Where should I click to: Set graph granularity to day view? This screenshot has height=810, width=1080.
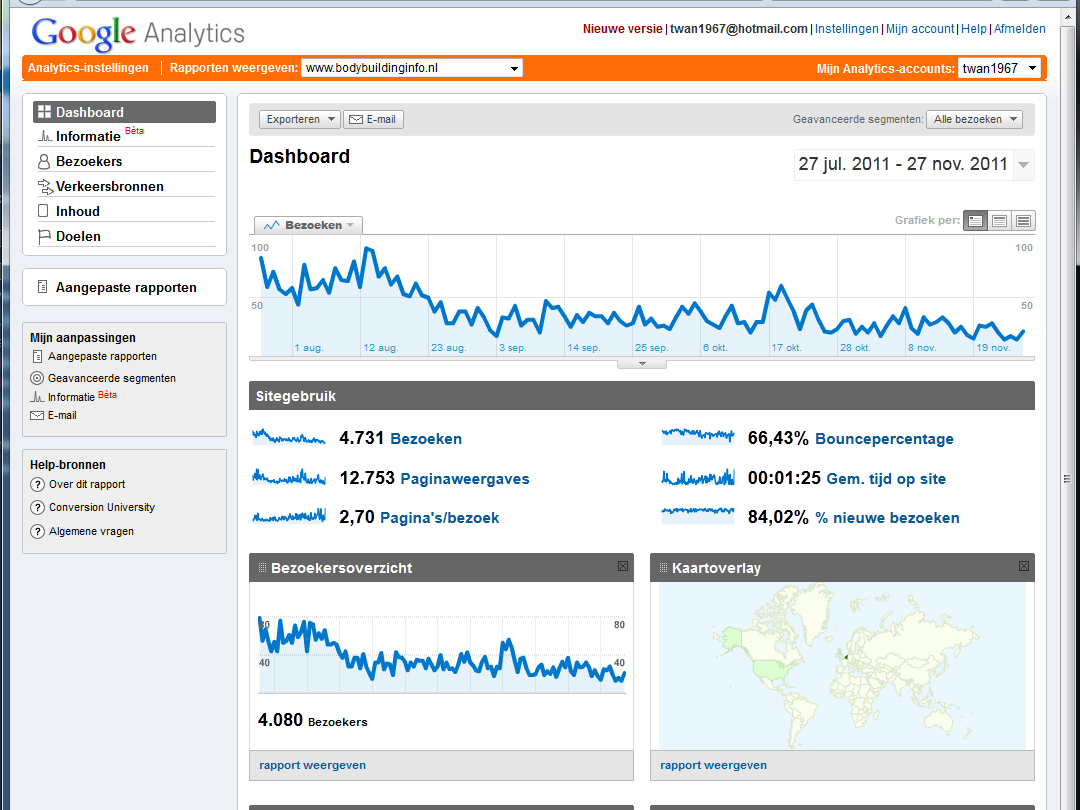(975, 221)
